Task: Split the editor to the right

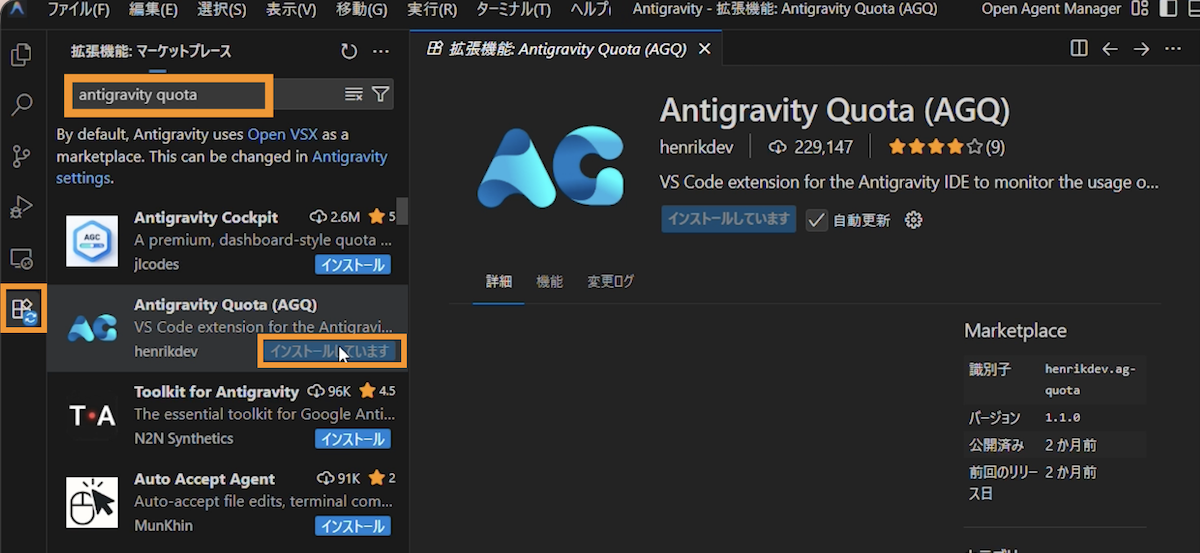Action: pyautogui.click(x=1078, y=49)
